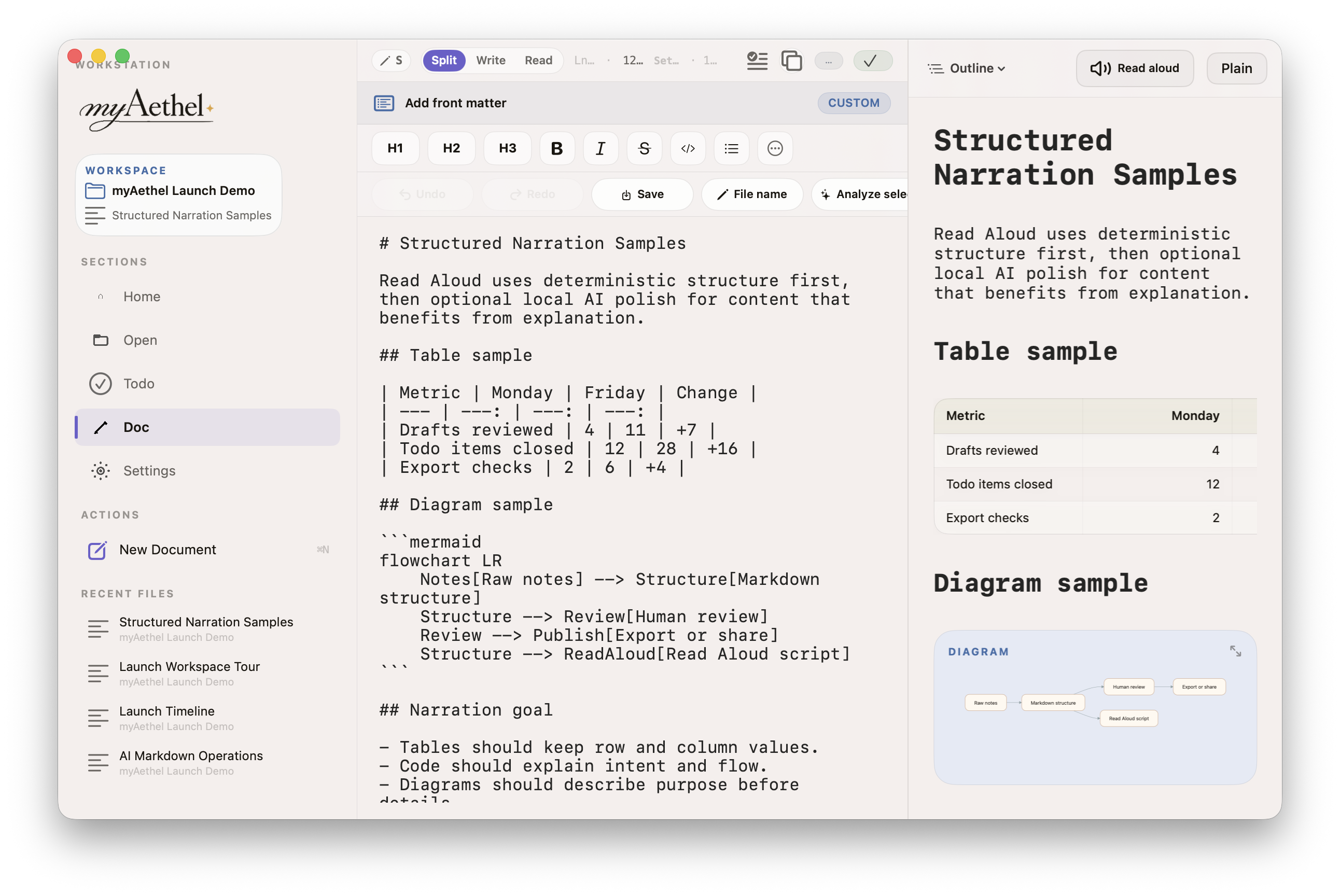Image resolution: width=1340 pixels, height=896 pixels.
Task: Click the 'flowchart LR' editor line
Action: (440, 561)
